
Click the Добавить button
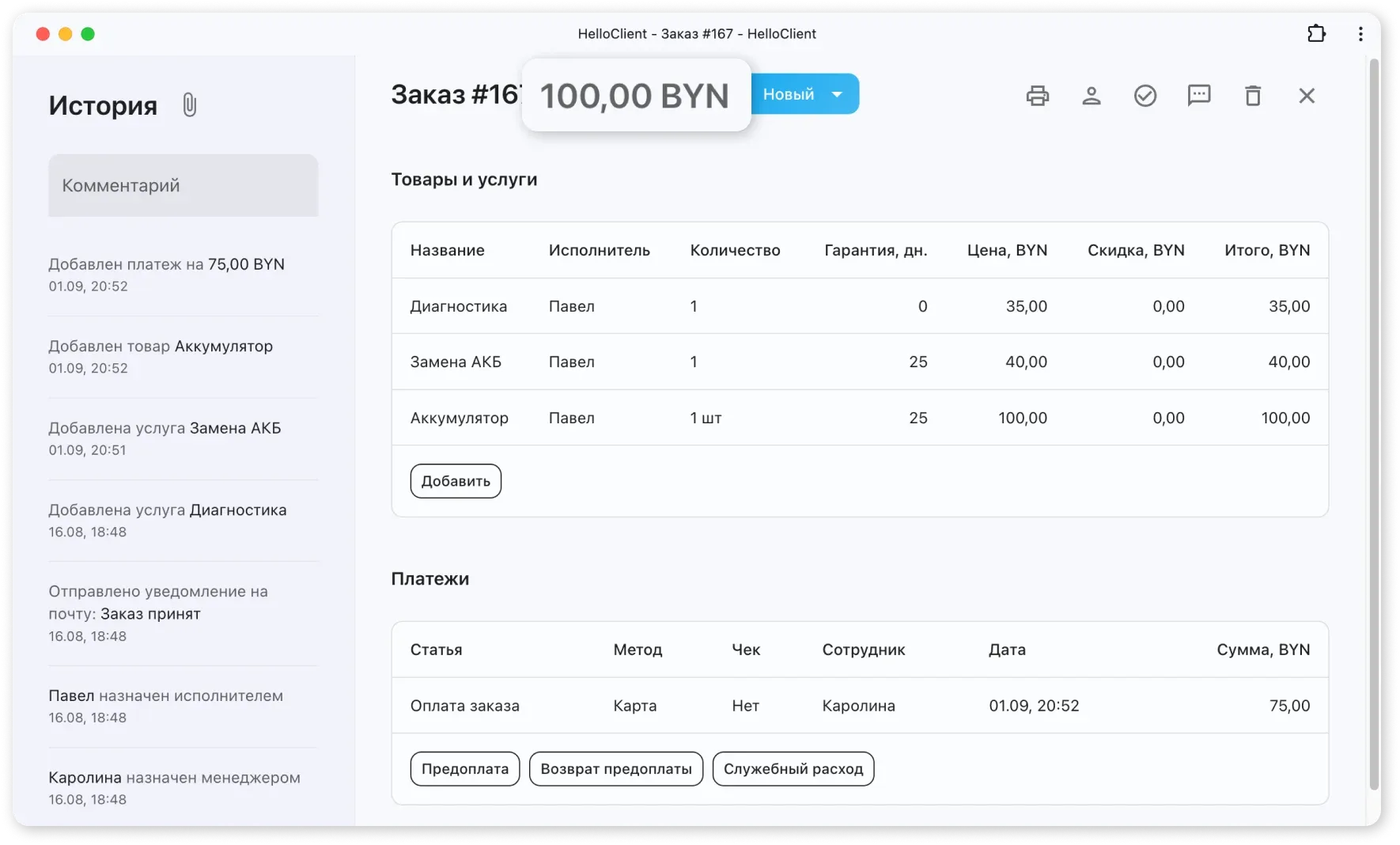pyautogui.click(x=456, y=481)
